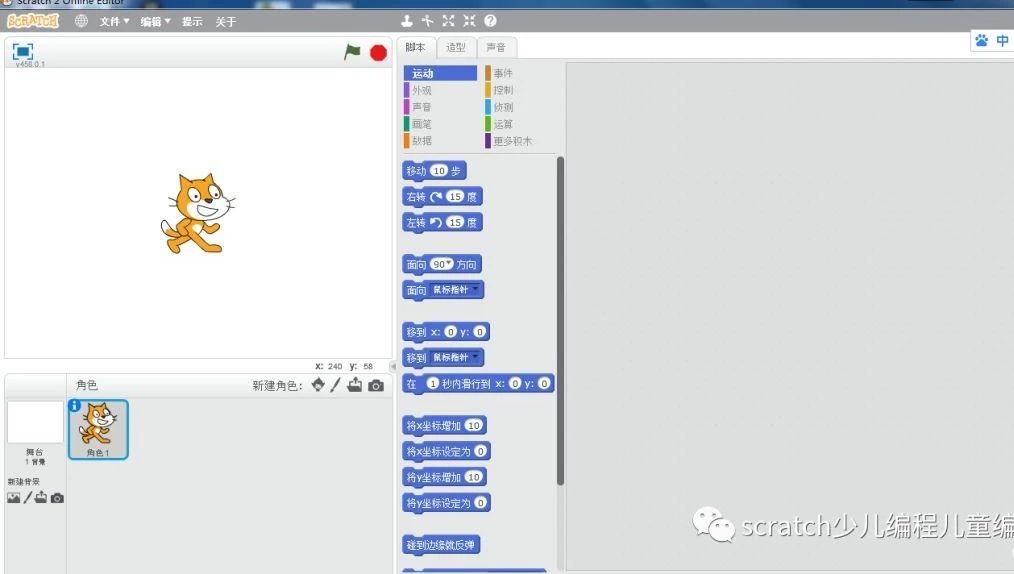Click the green flag to start

pyautogui.click(x=352, y=52)
